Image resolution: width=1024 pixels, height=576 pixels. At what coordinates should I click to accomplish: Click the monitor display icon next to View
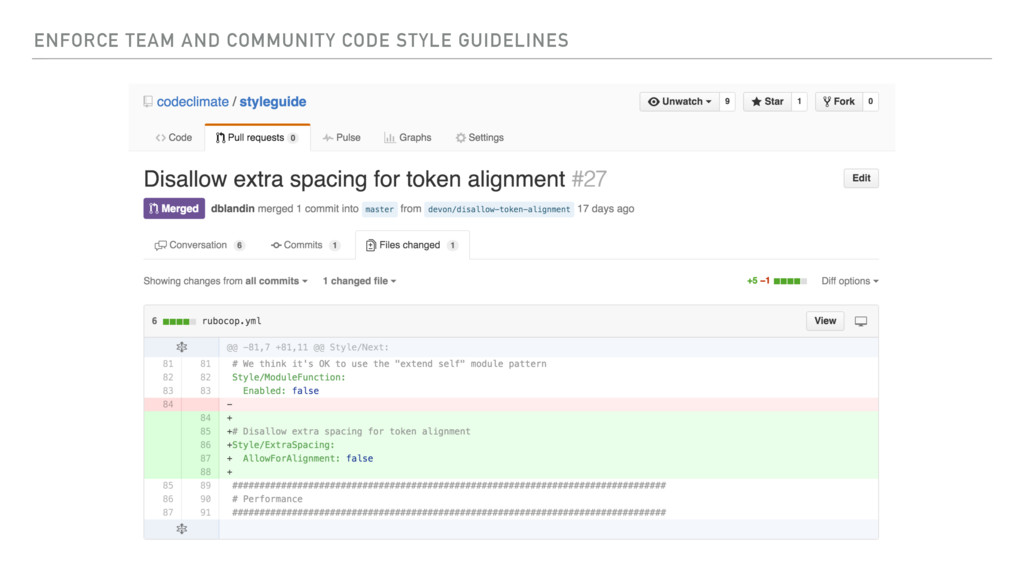point(861,321)
